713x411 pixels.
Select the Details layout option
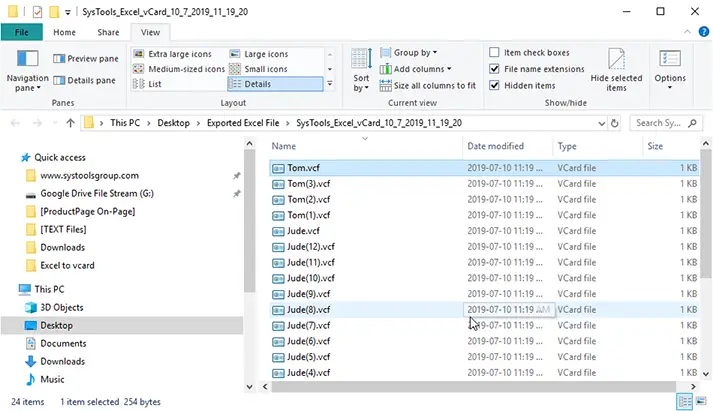coord(275,84)
